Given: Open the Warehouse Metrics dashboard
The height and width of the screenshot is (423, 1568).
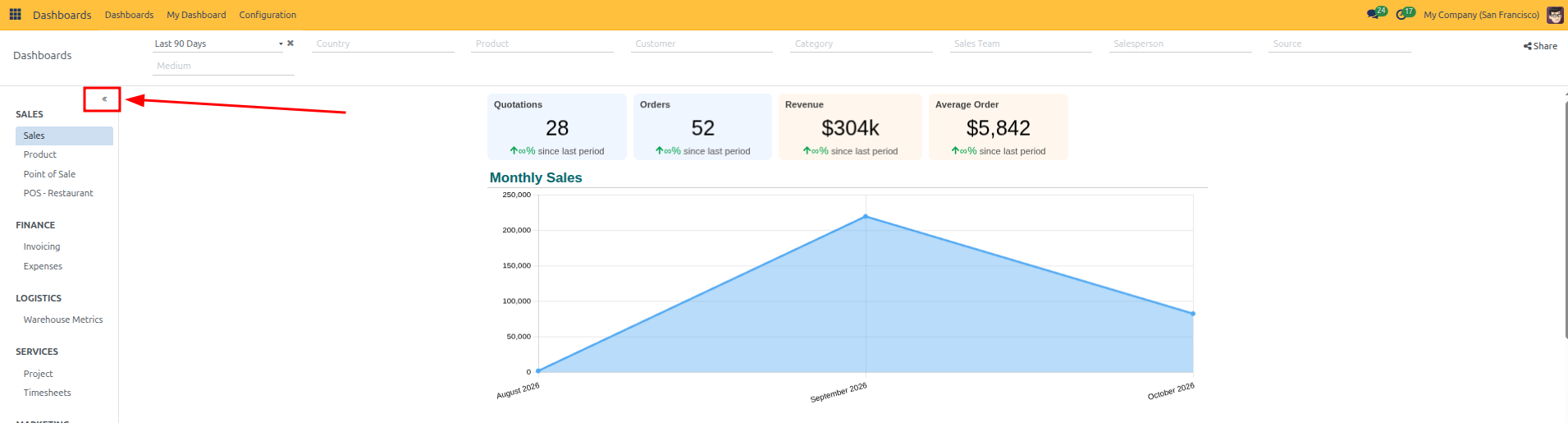Looking at the screenshot, I should 64,320.
